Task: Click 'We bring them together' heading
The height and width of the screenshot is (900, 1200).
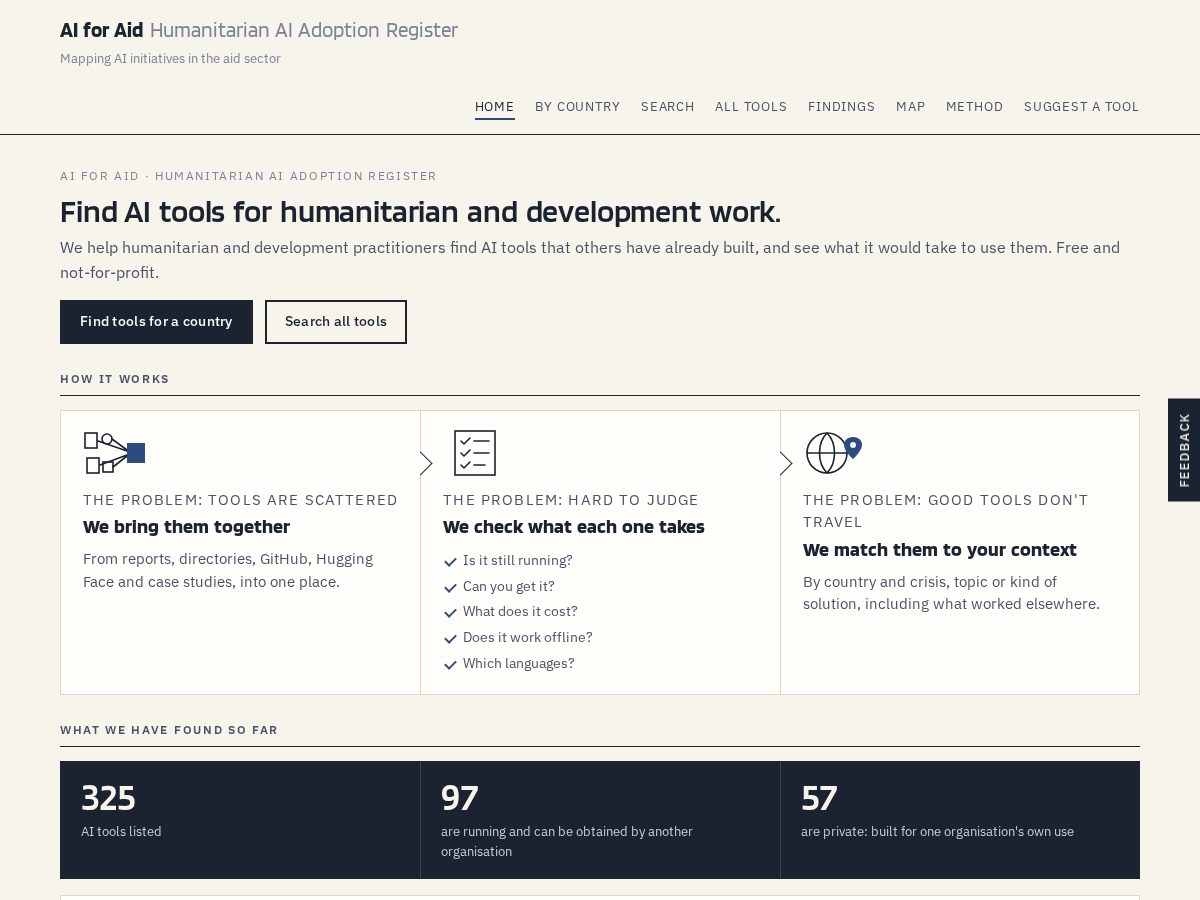Action: tap(186, 527)
